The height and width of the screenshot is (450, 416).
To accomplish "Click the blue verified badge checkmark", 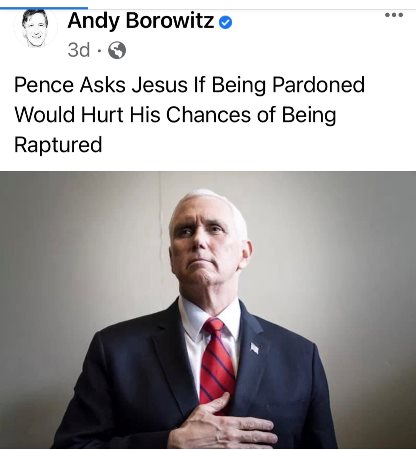I will click(x=226, y=23).
